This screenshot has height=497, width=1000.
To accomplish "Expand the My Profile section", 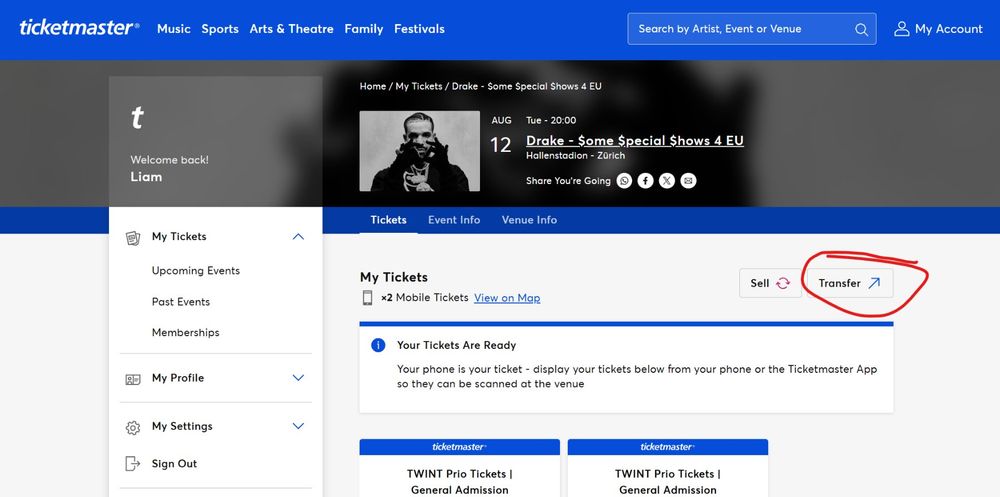I will (x=298, y=378).
